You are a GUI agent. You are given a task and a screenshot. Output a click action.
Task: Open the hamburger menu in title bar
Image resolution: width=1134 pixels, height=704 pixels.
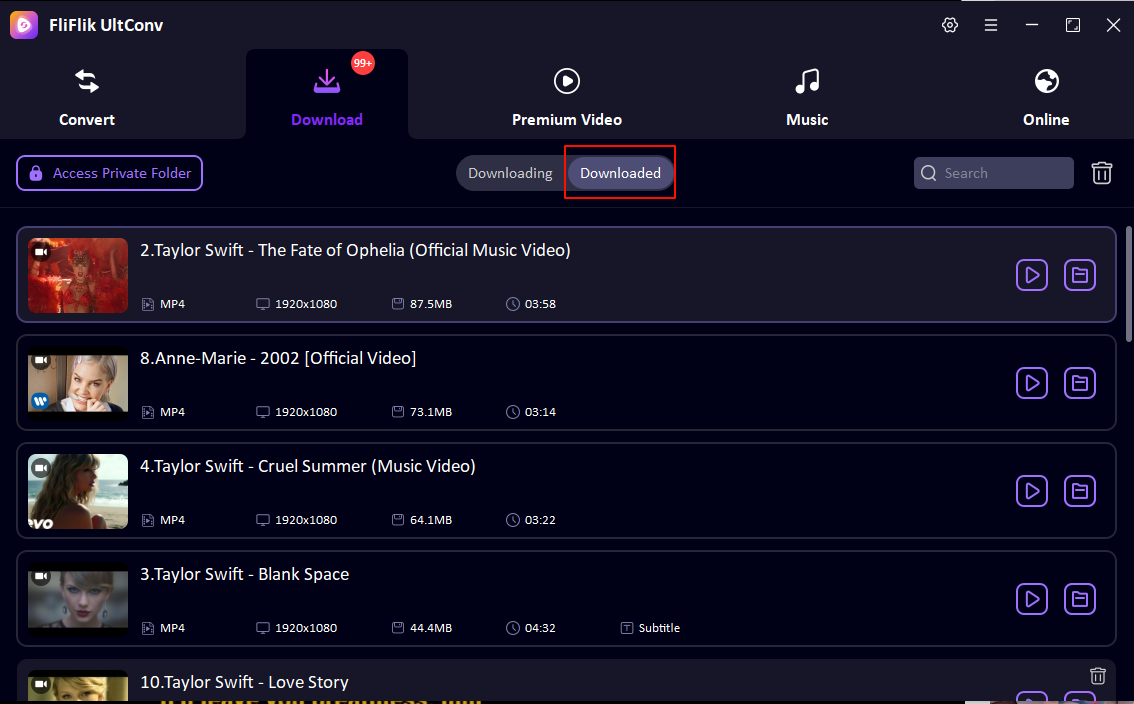991,25
